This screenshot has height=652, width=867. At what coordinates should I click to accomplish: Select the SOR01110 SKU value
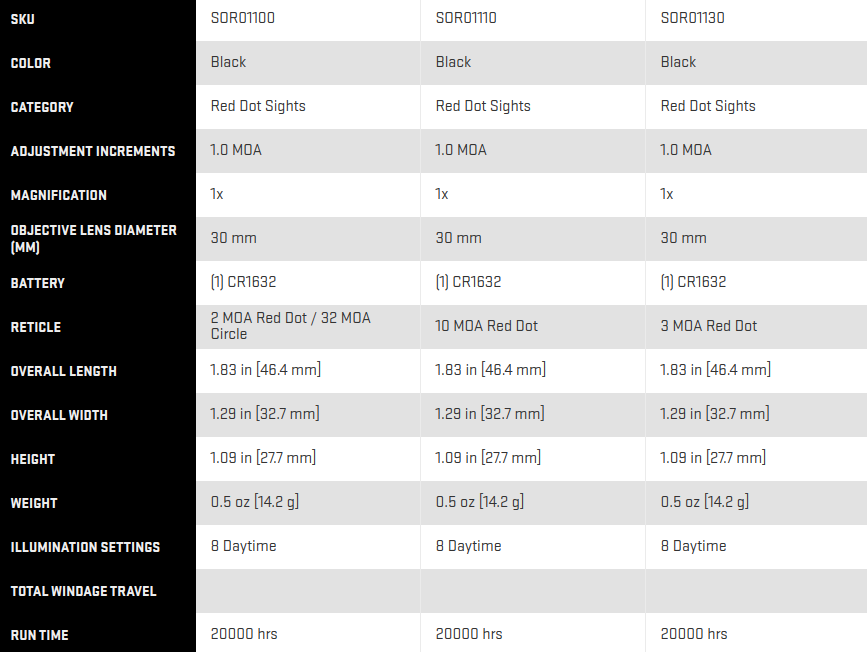(x=466, y=18)
